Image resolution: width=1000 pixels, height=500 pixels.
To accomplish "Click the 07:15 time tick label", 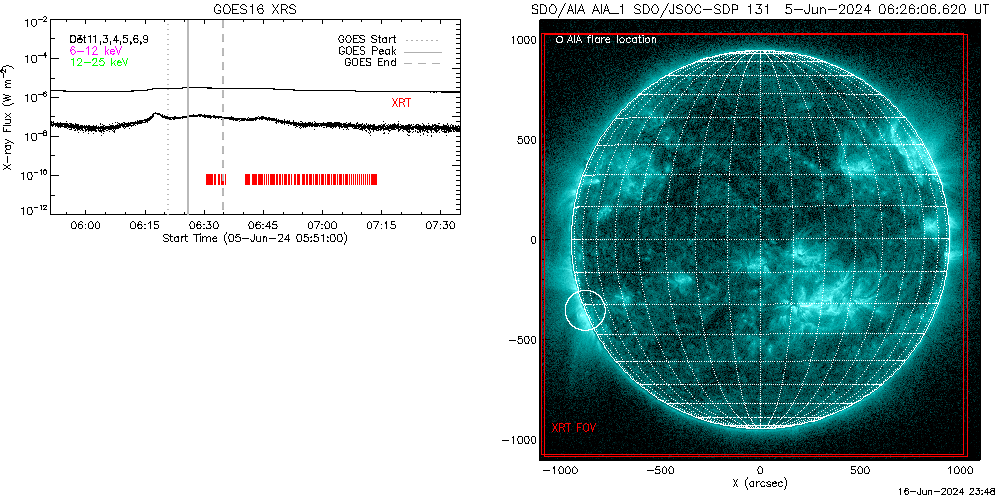I will [x=381, y=225].
